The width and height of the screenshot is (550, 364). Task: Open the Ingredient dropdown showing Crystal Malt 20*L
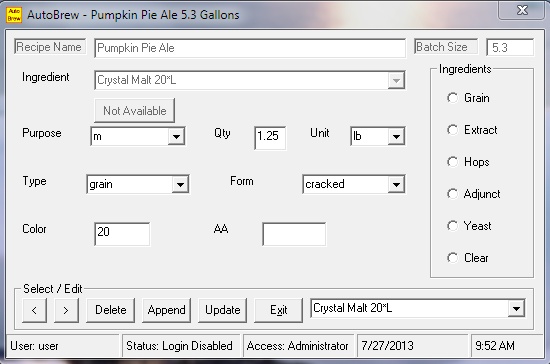point(396,80)
